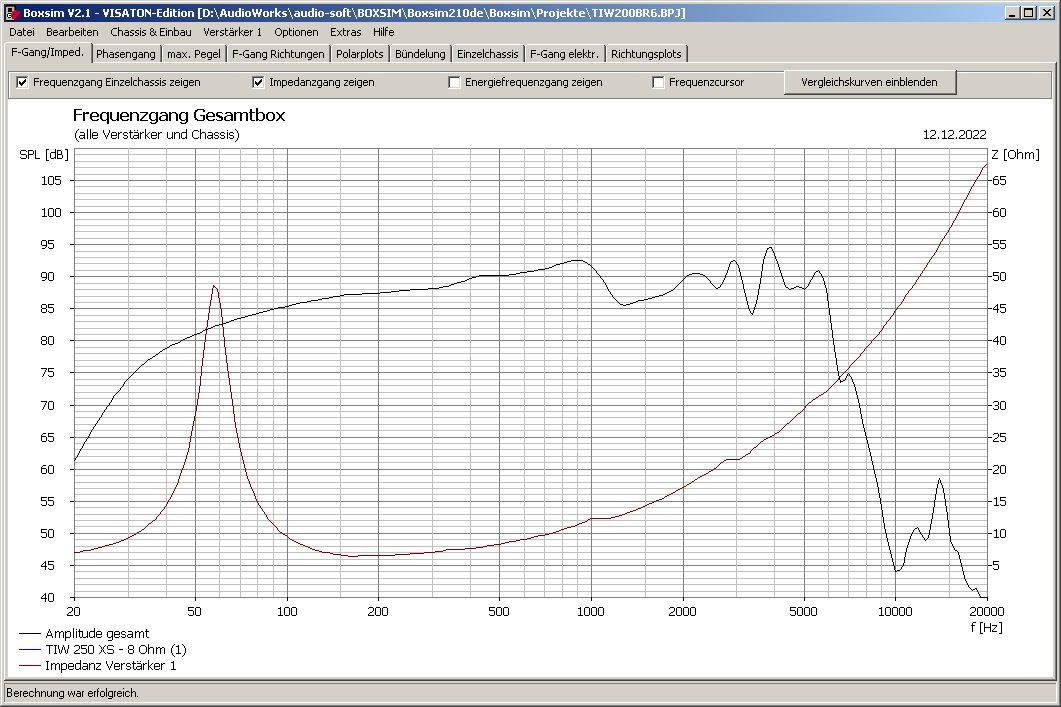Go to the Bündelung tab
The image size is (1061, 707).
click(420, 54)
